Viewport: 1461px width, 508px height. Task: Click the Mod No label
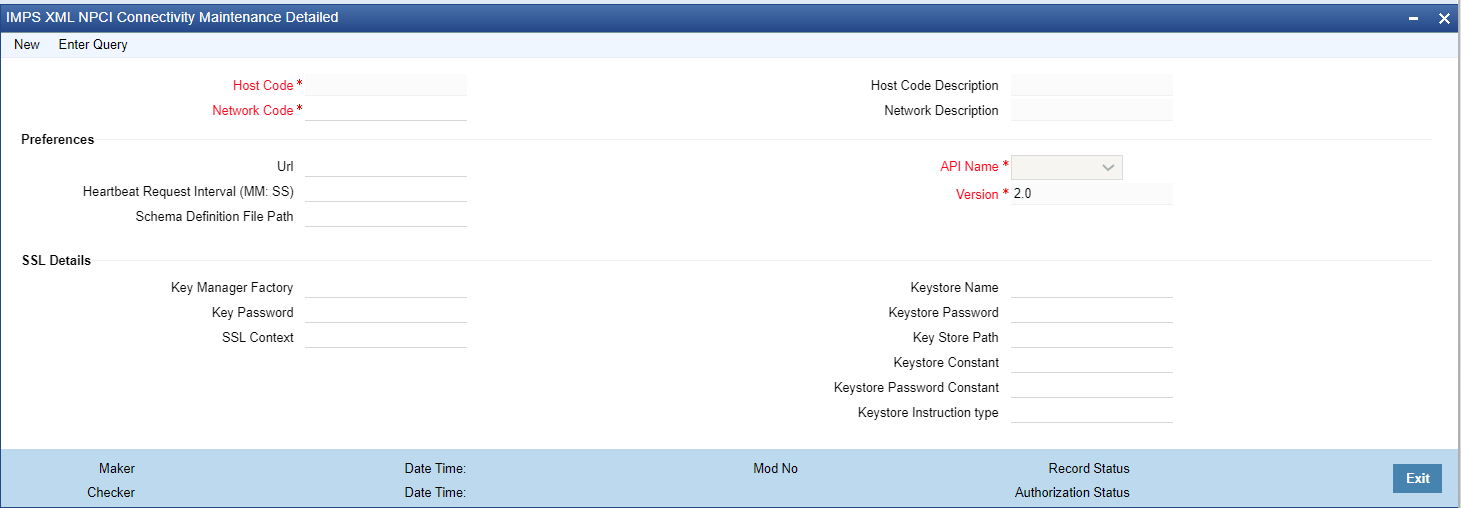pyautogui.click(x=776, y=468)
